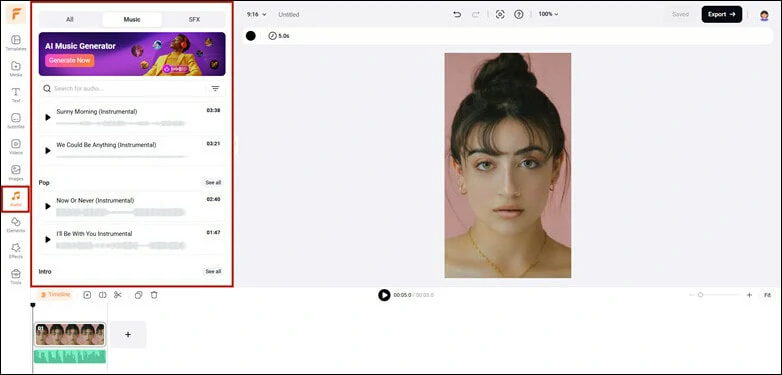Click the magnifier icon in audio search
Screen dimensions: 782x375
(x=47, y=89)
